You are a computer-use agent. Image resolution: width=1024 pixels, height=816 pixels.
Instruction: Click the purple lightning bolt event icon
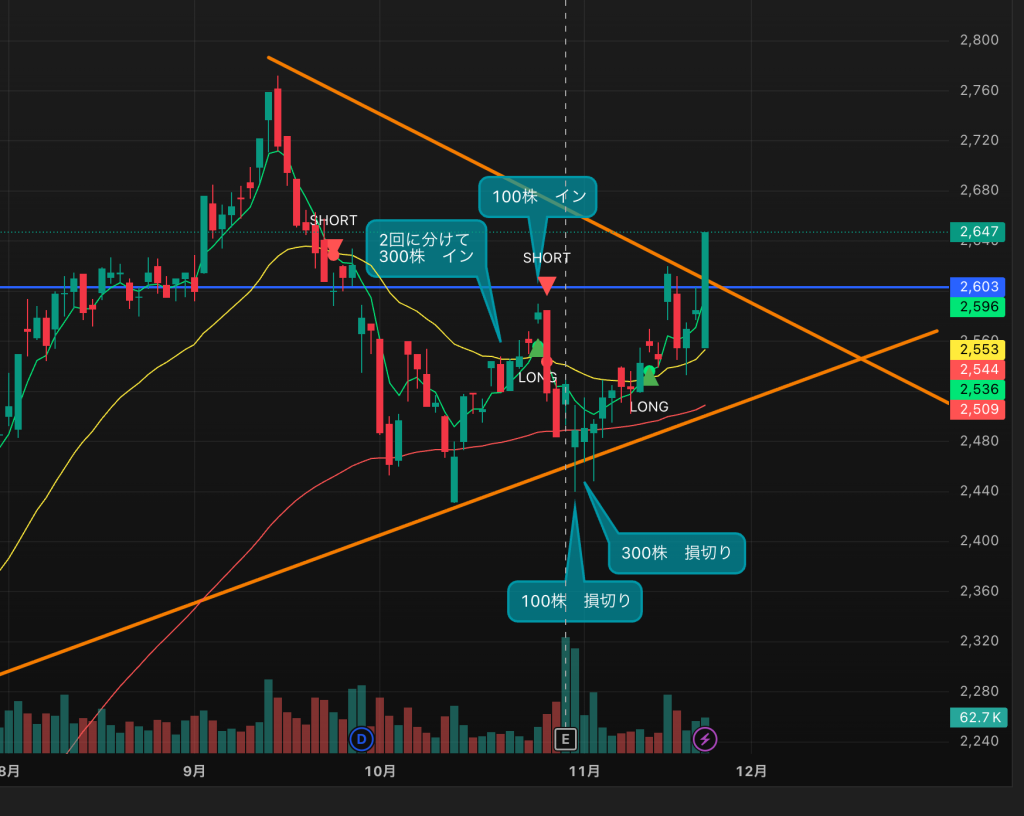[706, 739]
